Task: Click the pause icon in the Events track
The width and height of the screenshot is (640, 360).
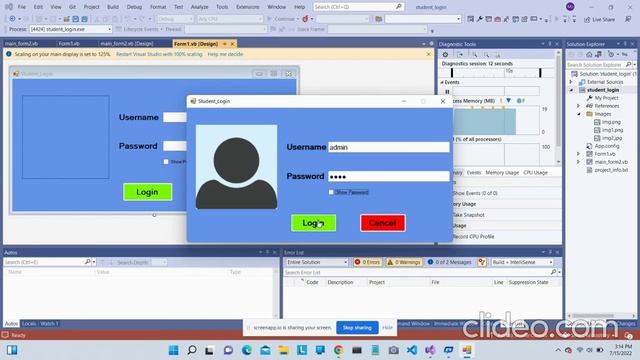Action: click(x=447, y=92)
